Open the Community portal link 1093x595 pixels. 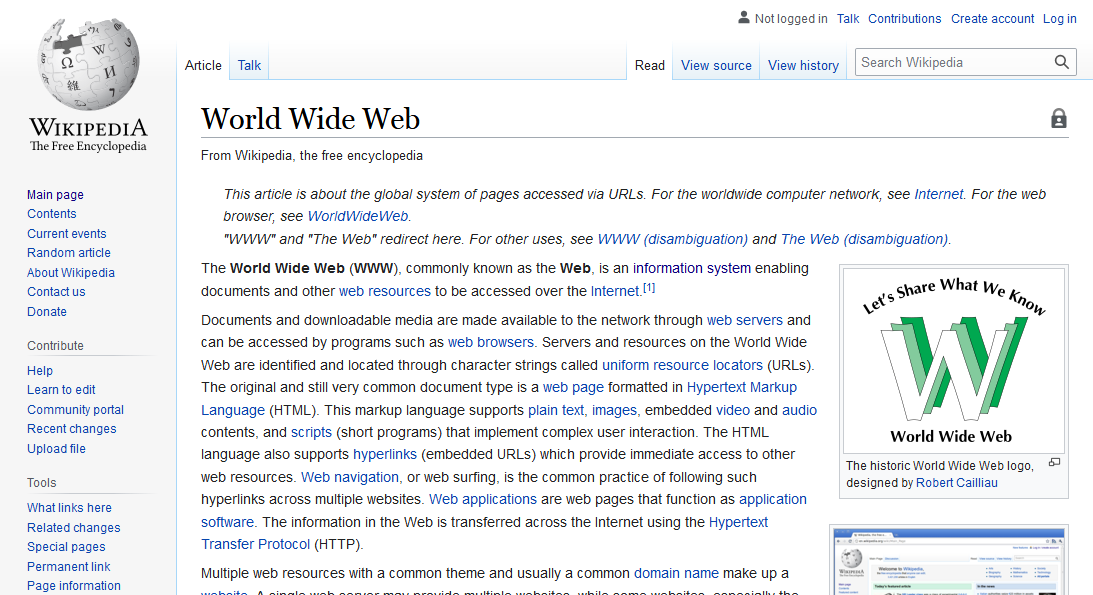coord(75,410)
